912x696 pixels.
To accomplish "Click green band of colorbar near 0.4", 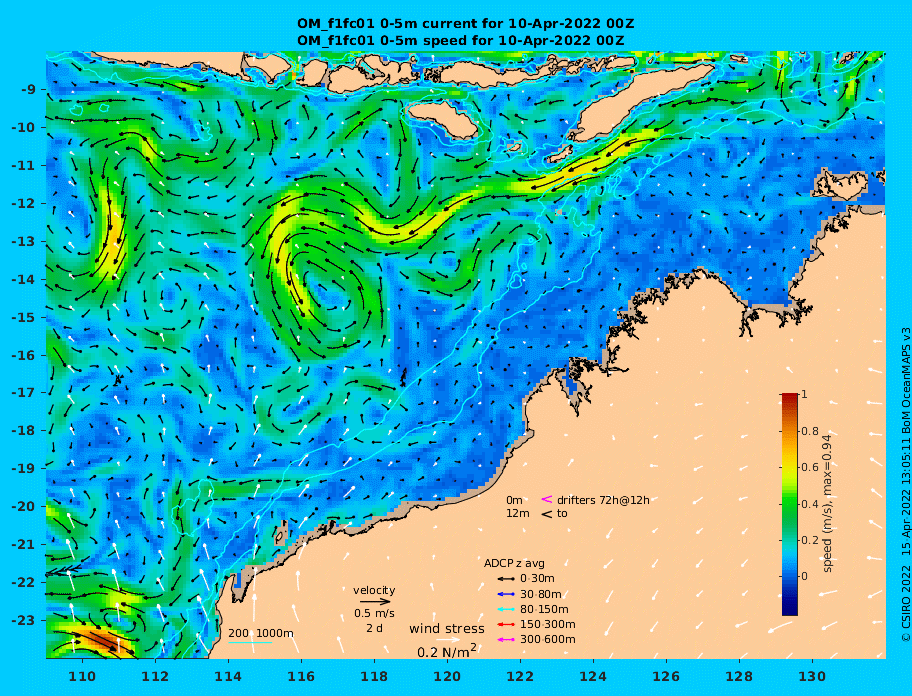I will [x=790, y=504].
